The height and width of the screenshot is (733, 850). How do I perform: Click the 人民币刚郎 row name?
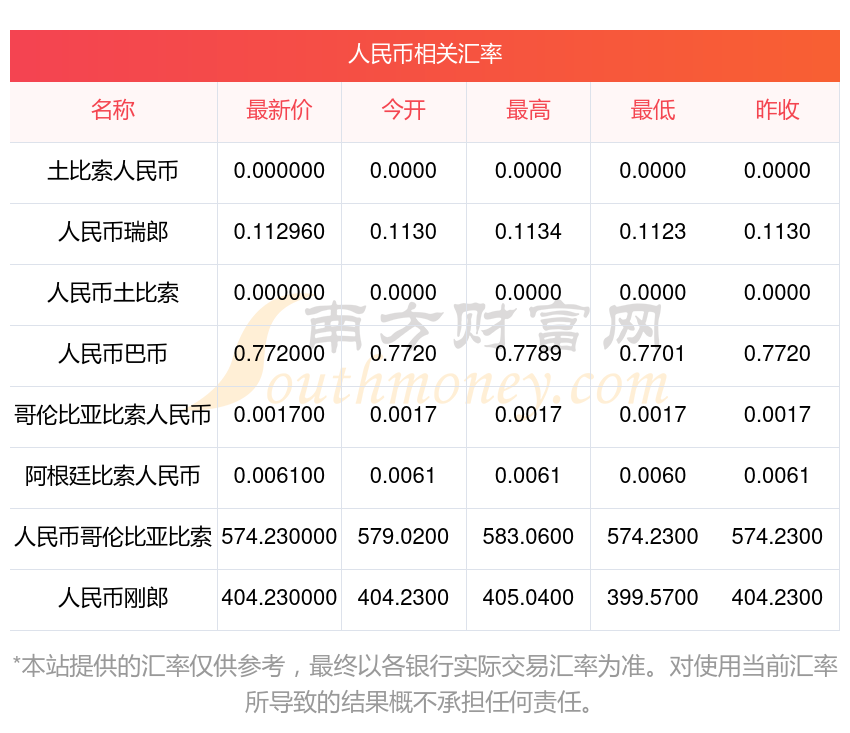113,599
